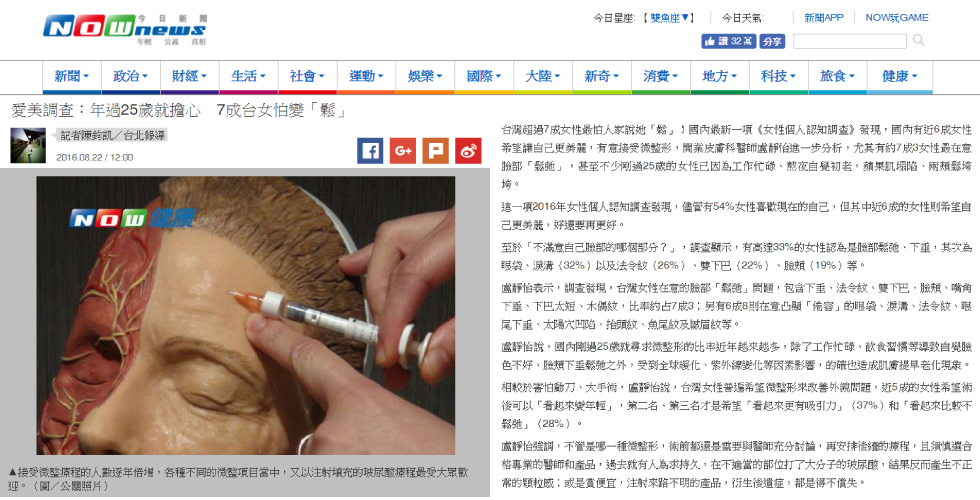Share article via the Weibo icon

coord(468,151)
